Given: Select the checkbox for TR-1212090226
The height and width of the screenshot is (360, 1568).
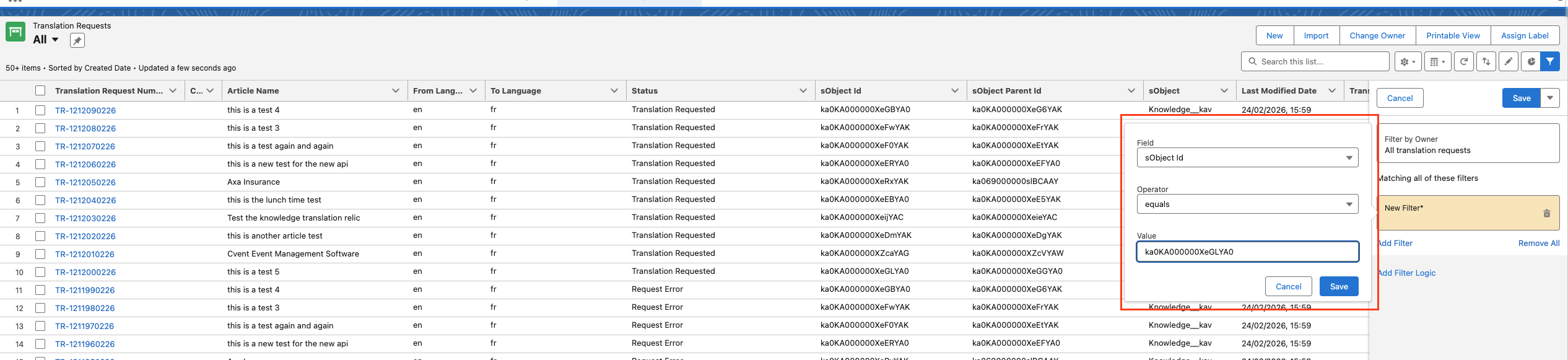Looking at the screenshot, I should (40, 110).
